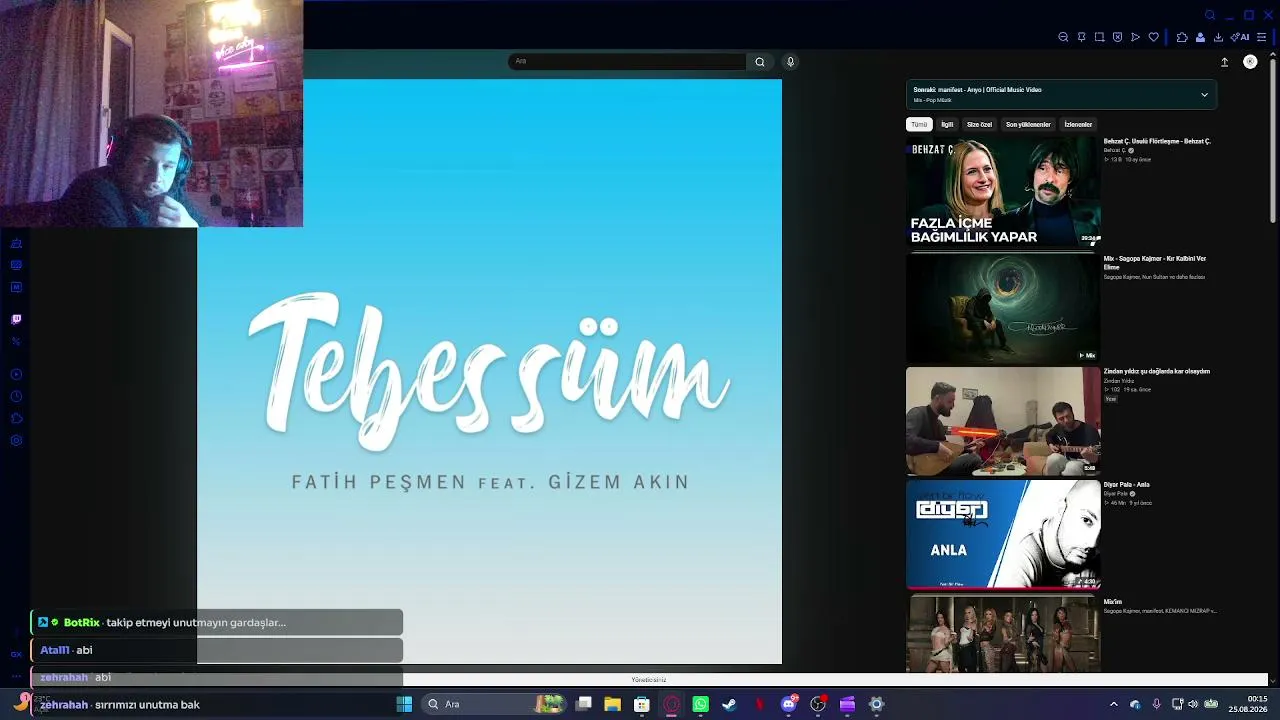Viewport: 1280px width, 720px height.
Task: Open Twitch in the browser sidebar
Action: coord(16,319)
